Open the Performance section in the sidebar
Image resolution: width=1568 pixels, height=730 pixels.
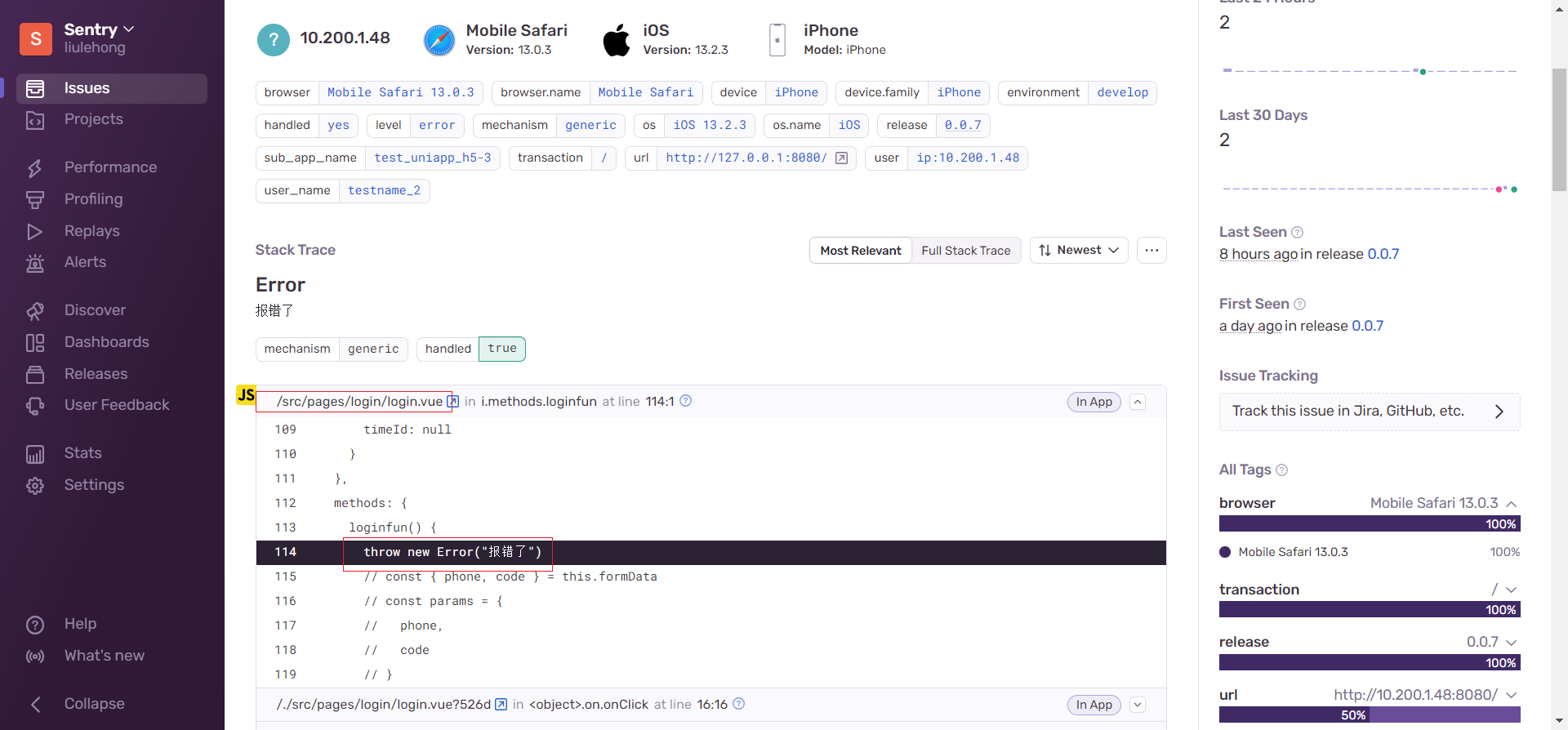tap(109, 167)
